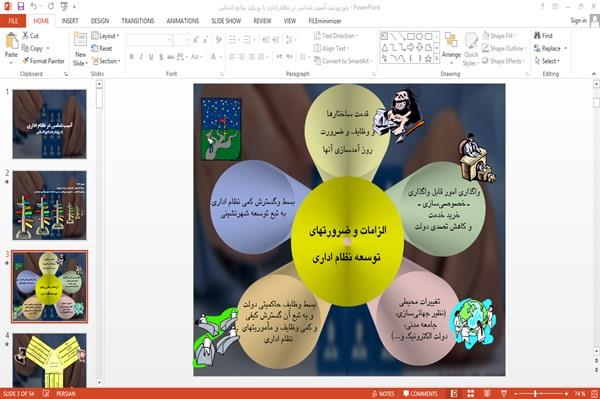
Task: Open the Layout dropdown
Action: tap(105, 36)
